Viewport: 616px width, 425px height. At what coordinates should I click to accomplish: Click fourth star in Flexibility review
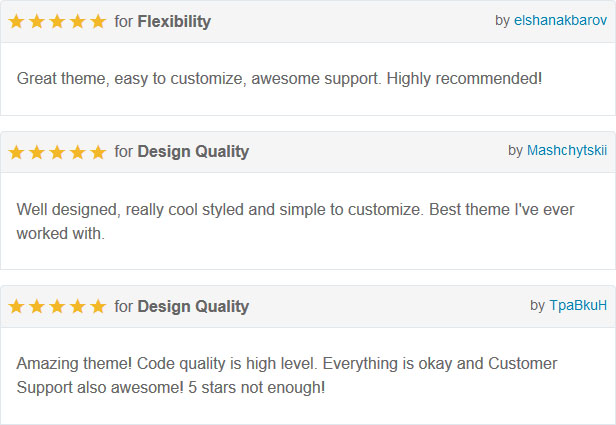coord(77,21)
